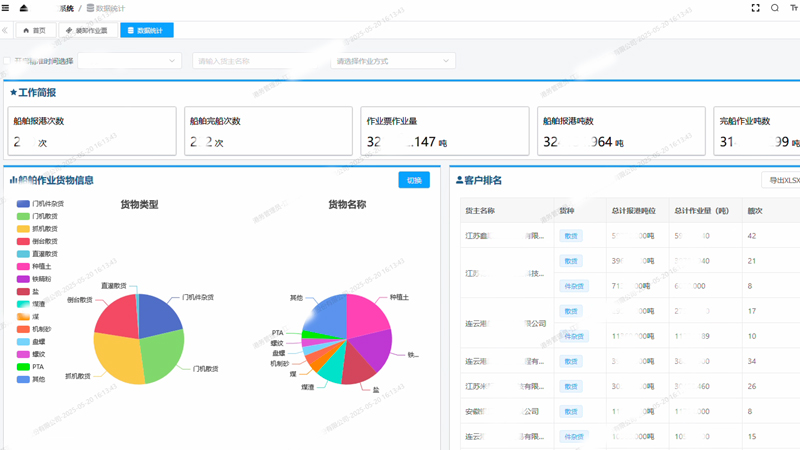Viewport: 800px width, 450px height.
Task: Toggle the 种植土 legend entry
Action: point(34,266)
